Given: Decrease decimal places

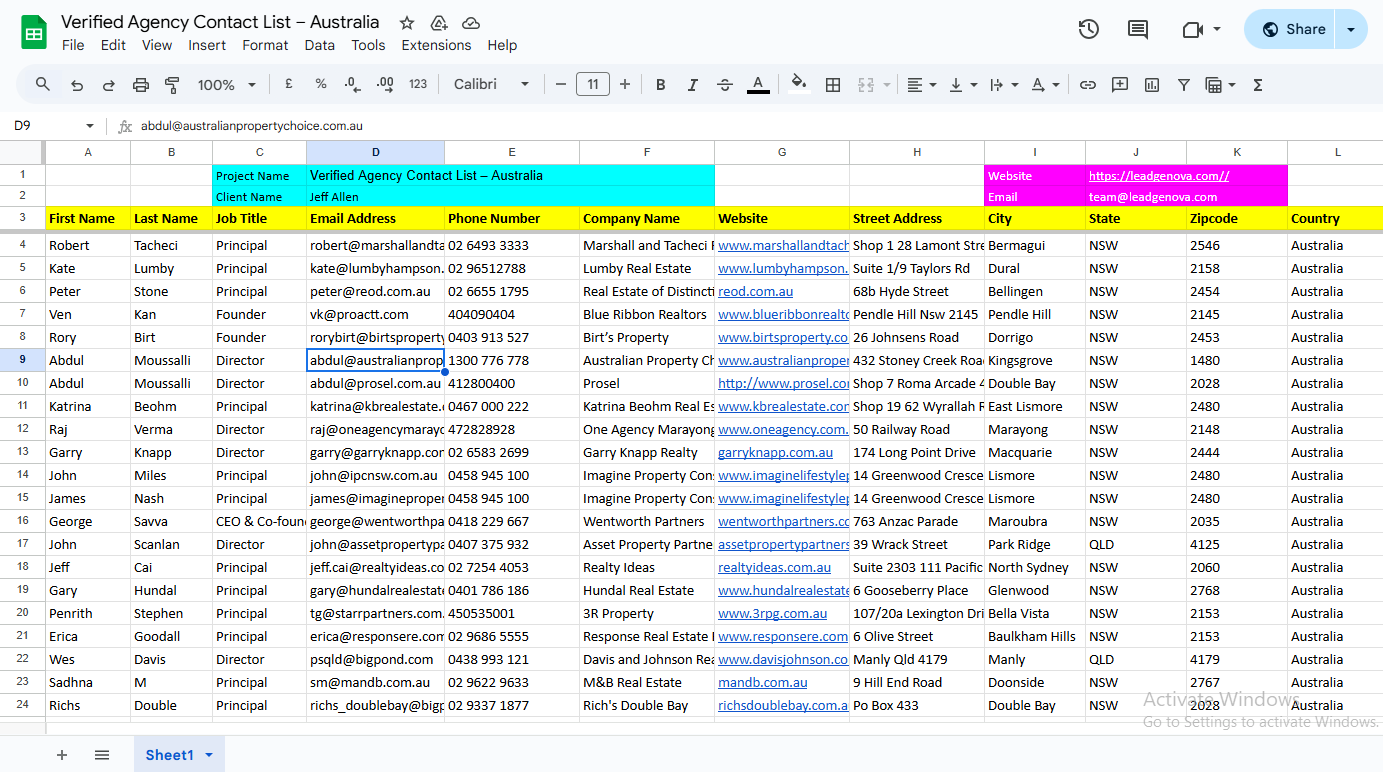Looking at the screenshot, I should 352,85.
